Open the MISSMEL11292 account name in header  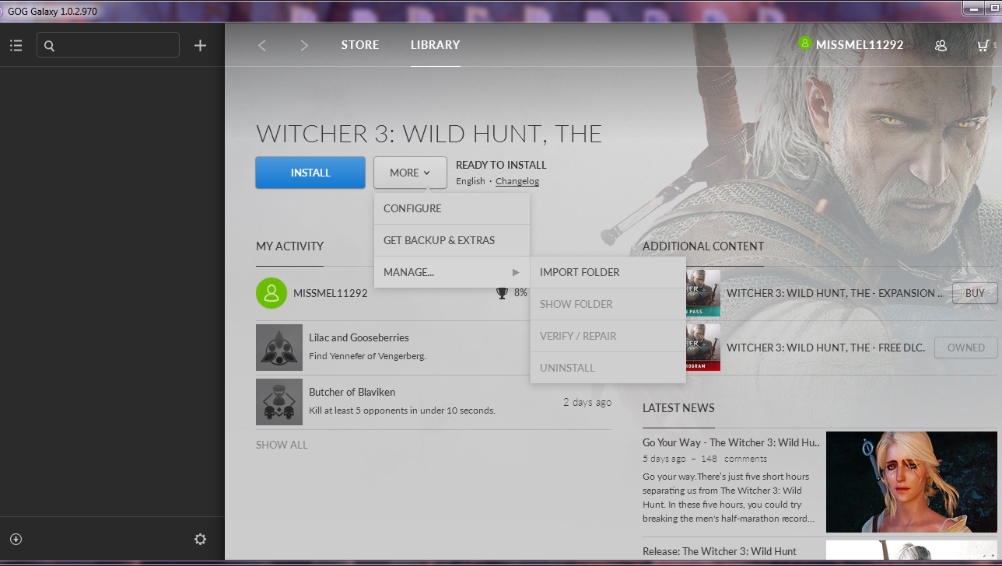[x=859, y=45]
